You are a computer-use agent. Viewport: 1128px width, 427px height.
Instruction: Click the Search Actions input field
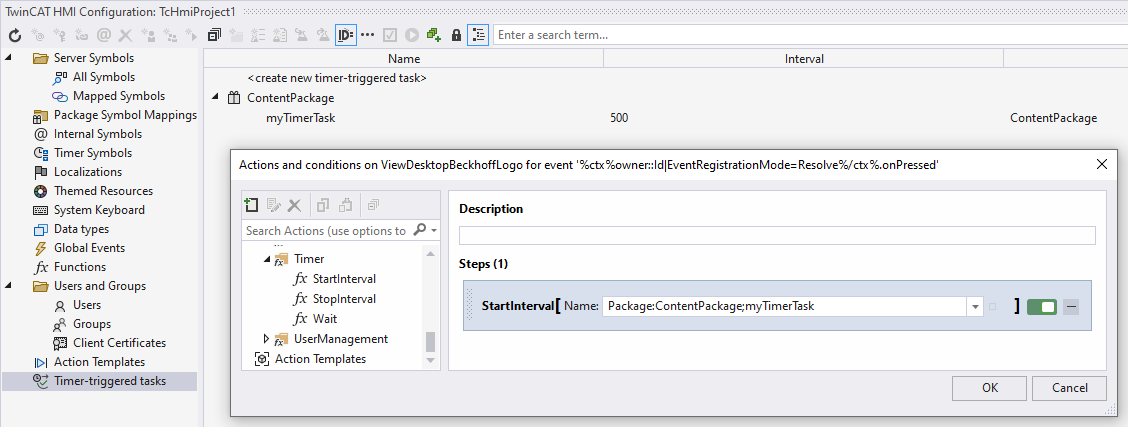click(326, 231)
